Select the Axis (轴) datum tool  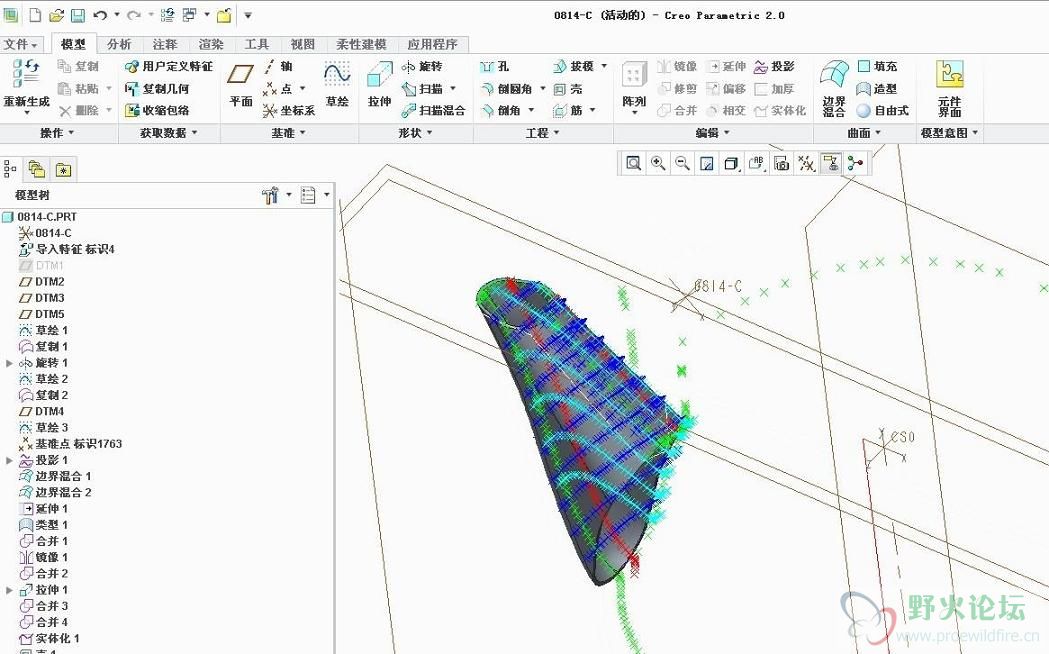click(x=278, y=66)
